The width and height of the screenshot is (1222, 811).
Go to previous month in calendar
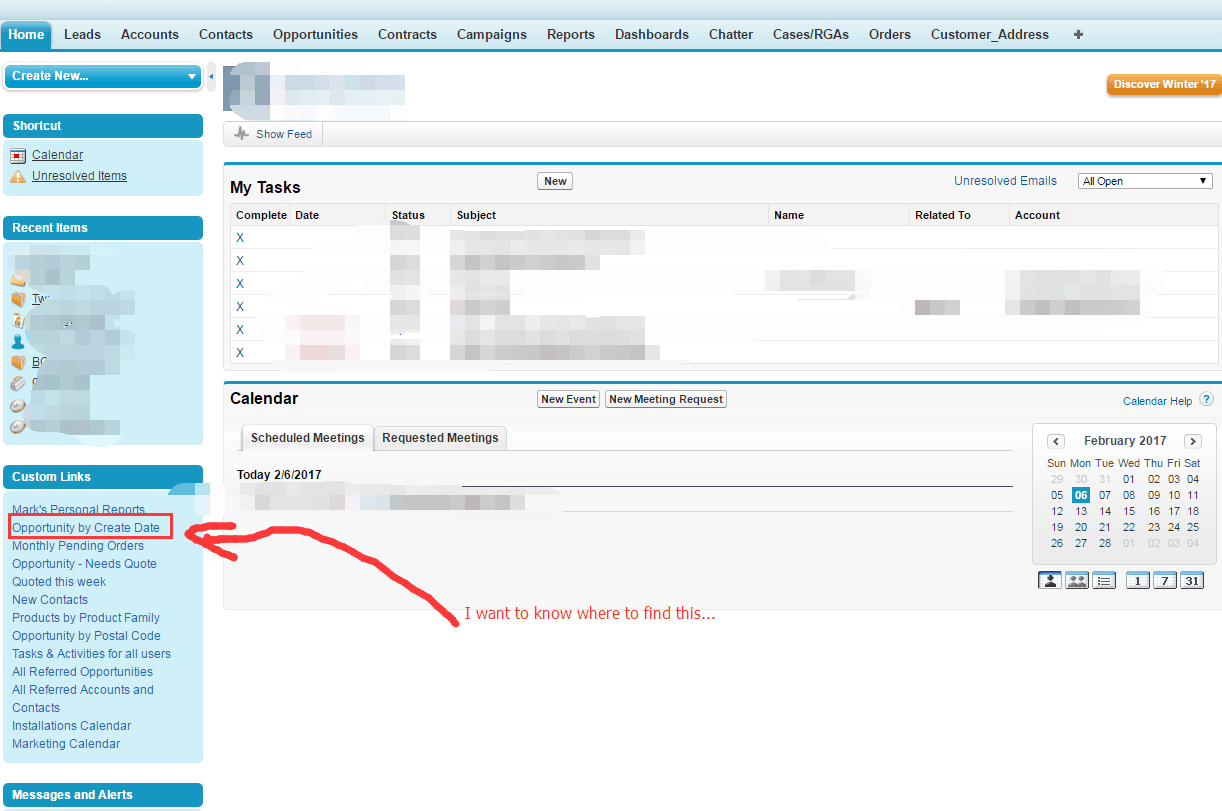point(1056,441)
